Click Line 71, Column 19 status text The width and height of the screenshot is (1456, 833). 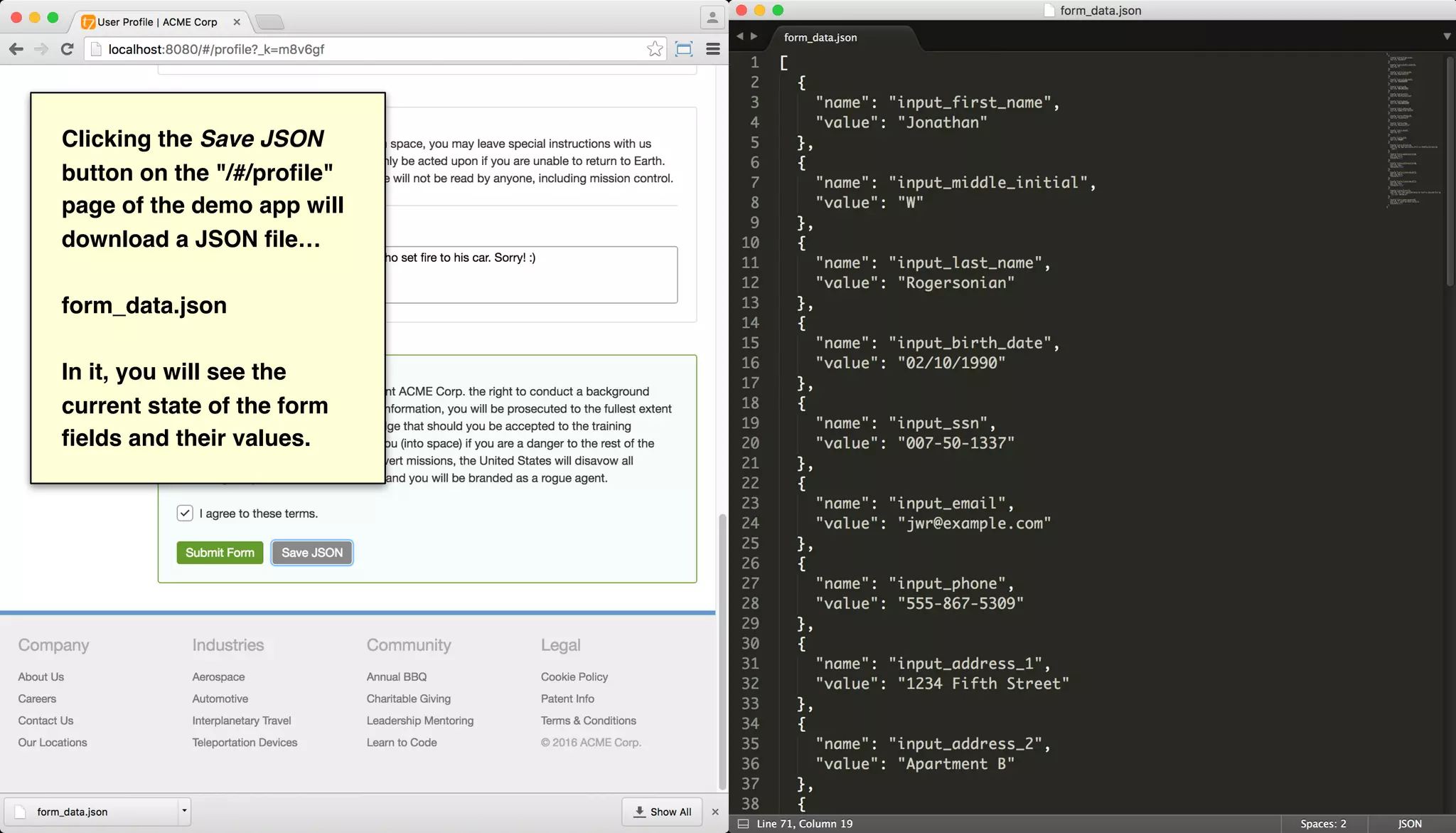[805, 824]
